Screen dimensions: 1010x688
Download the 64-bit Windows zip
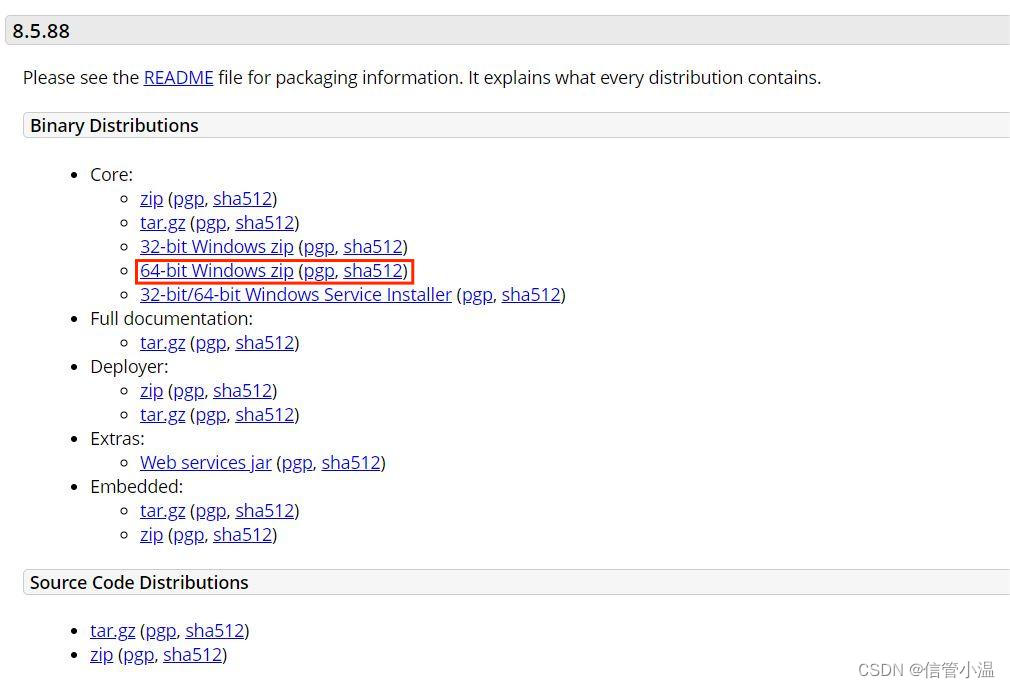click(216, 271)
